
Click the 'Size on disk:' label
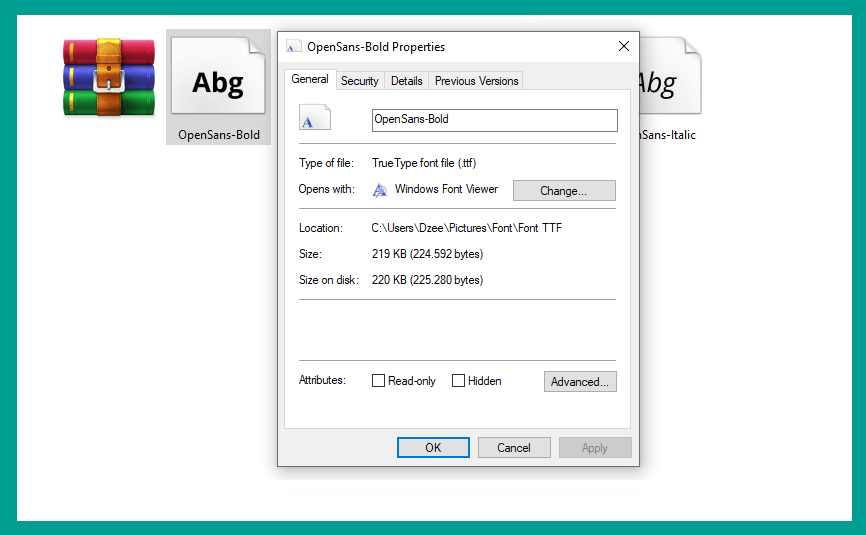(x=329, y=280)
